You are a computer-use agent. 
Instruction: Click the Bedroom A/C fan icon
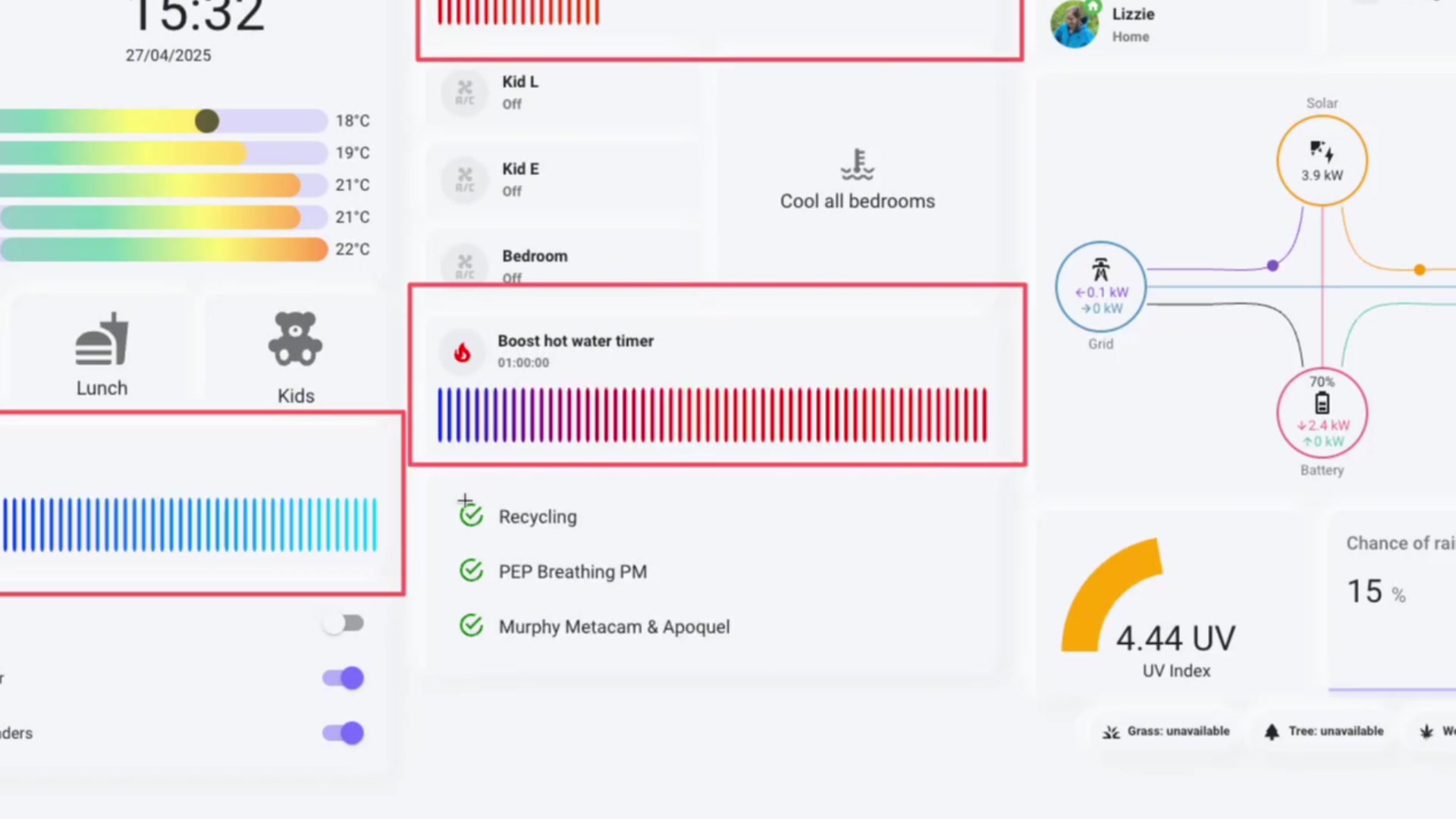[465, 265]
